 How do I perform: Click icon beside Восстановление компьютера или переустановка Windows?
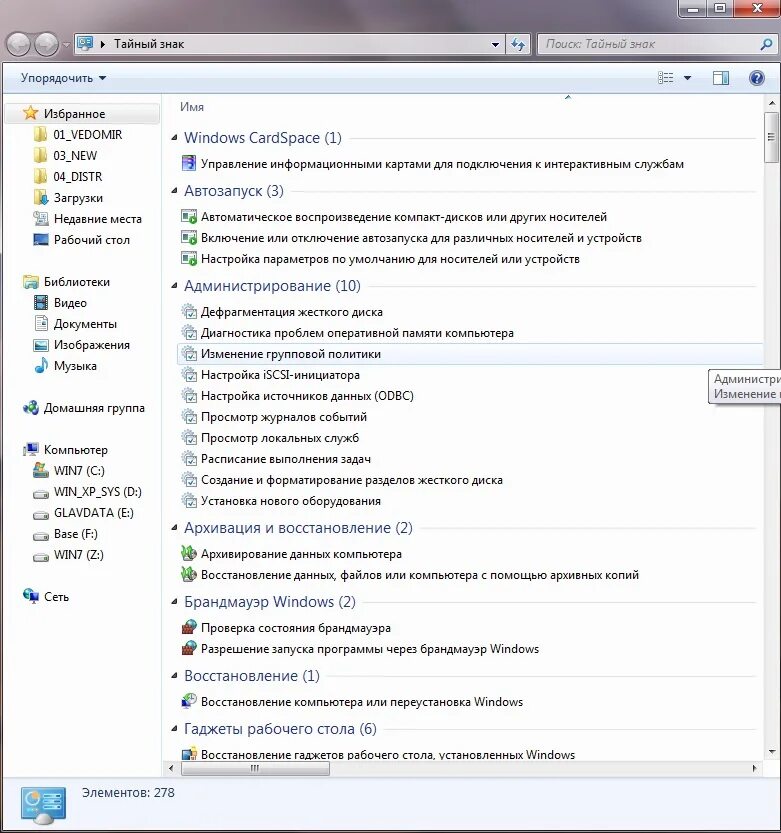(189, 701)
